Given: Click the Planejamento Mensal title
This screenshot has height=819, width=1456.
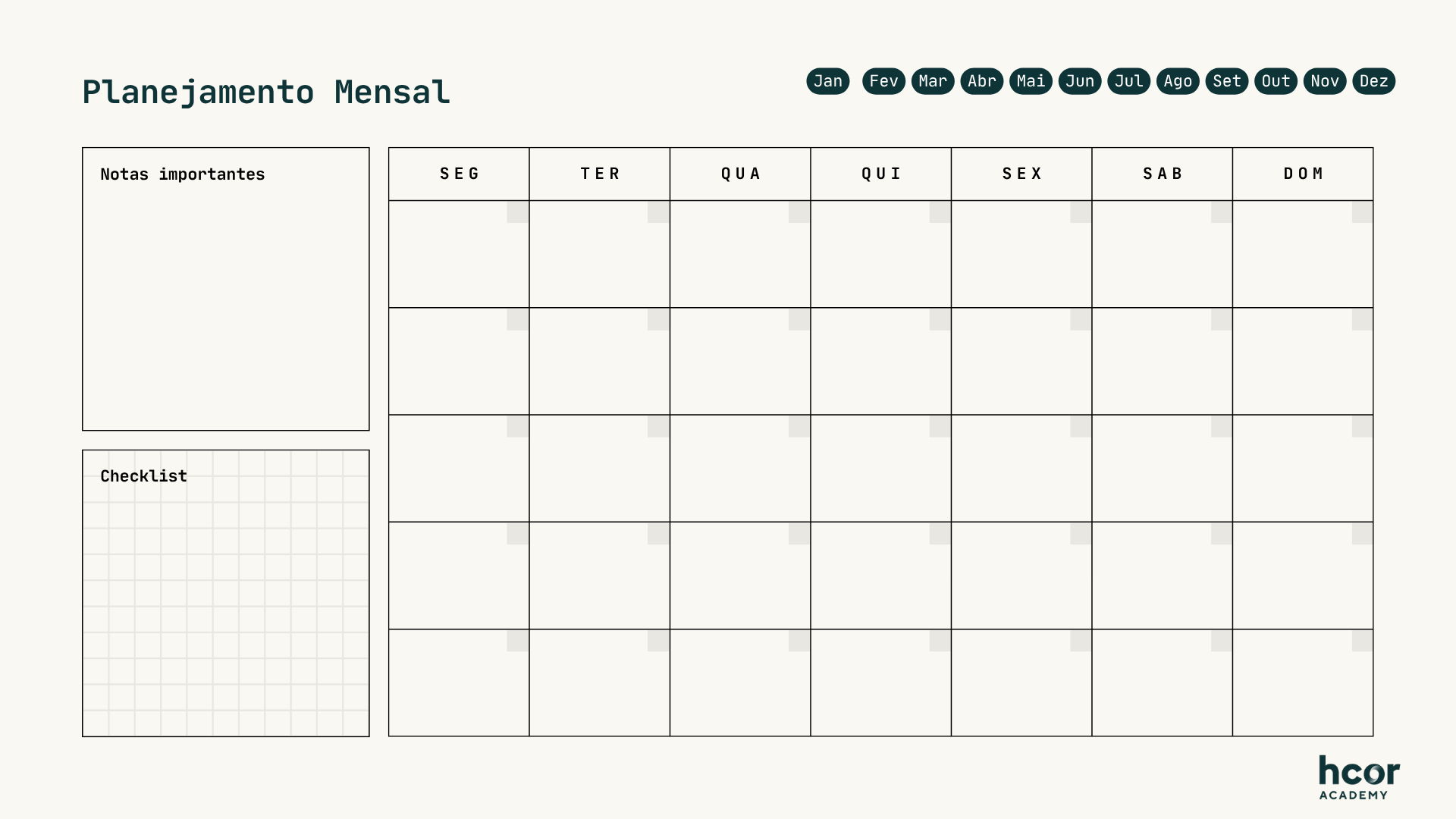Looking at the screenshot, I should click(x=266, y=93).
